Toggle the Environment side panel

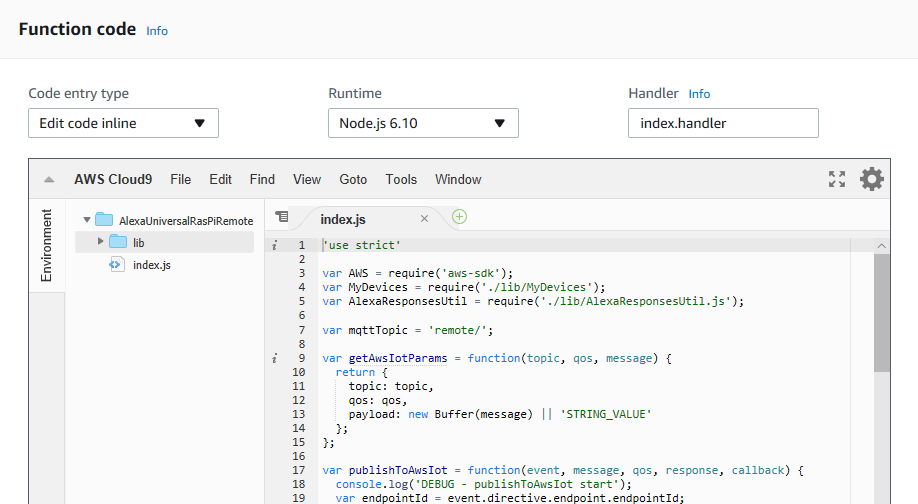point(46,245)
